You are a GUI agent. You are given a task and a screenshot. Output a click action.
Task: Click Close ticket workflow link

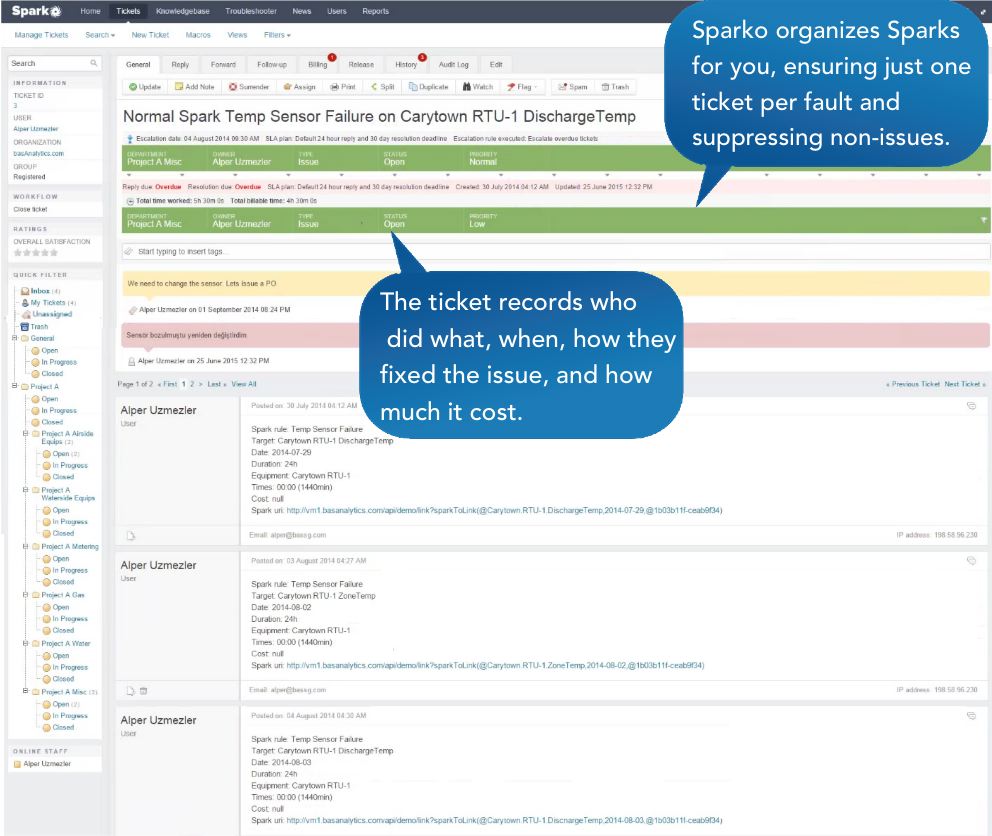pyautogui.click(x=30, y=209)
